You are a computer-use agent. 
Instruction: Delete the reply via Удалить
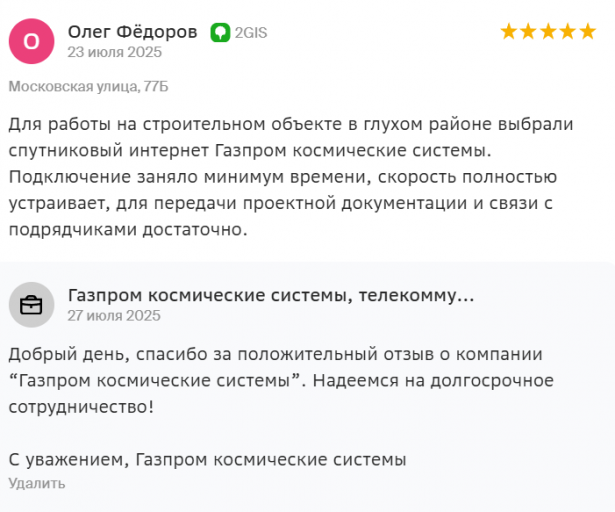coord(37,483)
